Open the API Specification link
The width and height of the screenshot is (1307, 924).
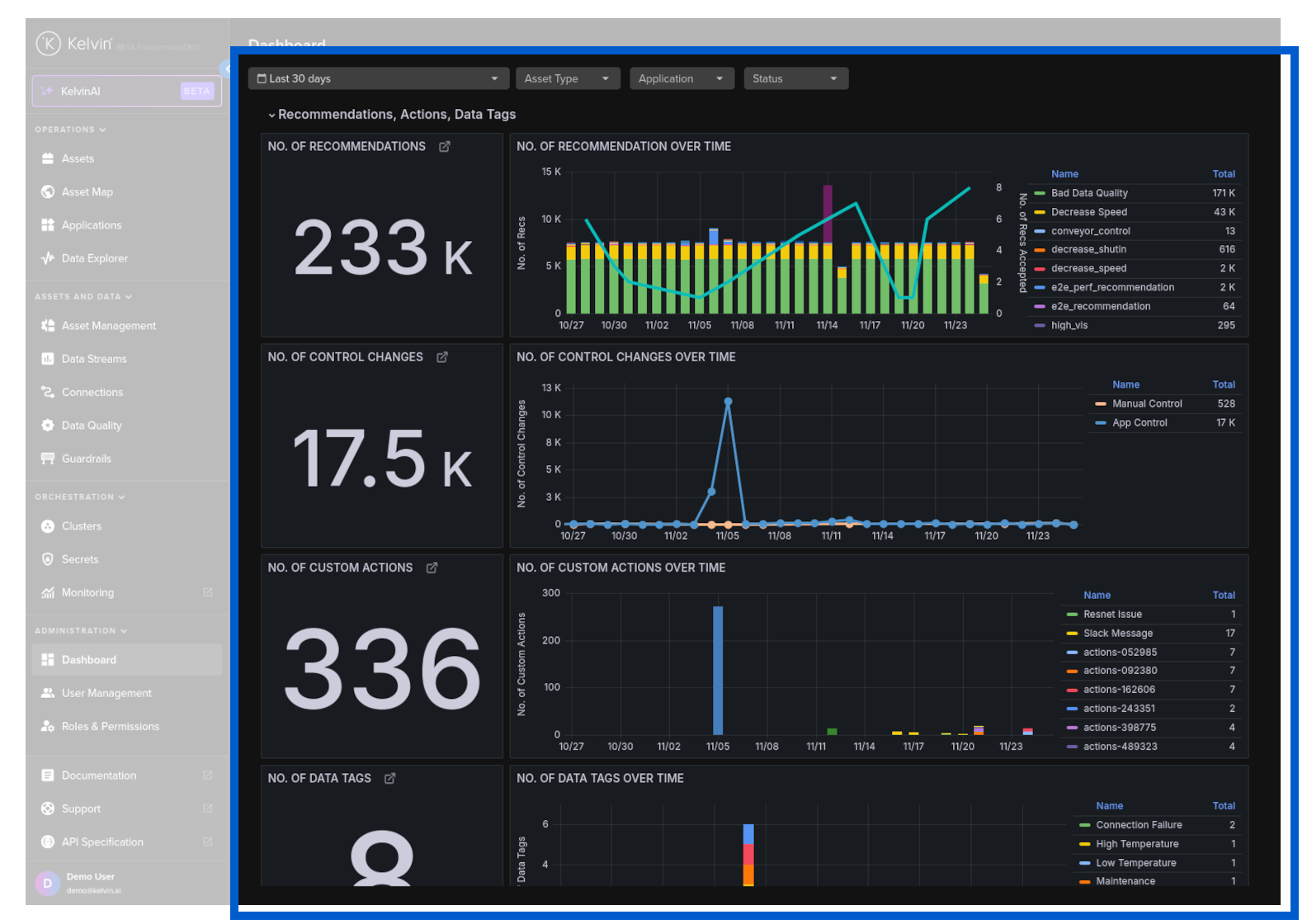(x=102, y=842)
